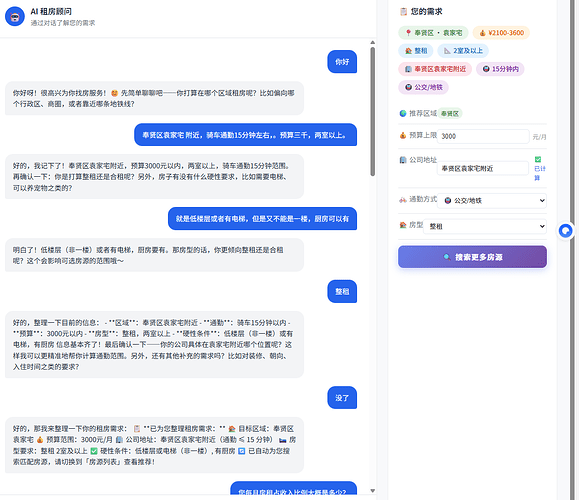The width and height of the screenshot is (579, 500).
Task: Click the building icon beside 公司地址
Action: [x=403, y=160]
